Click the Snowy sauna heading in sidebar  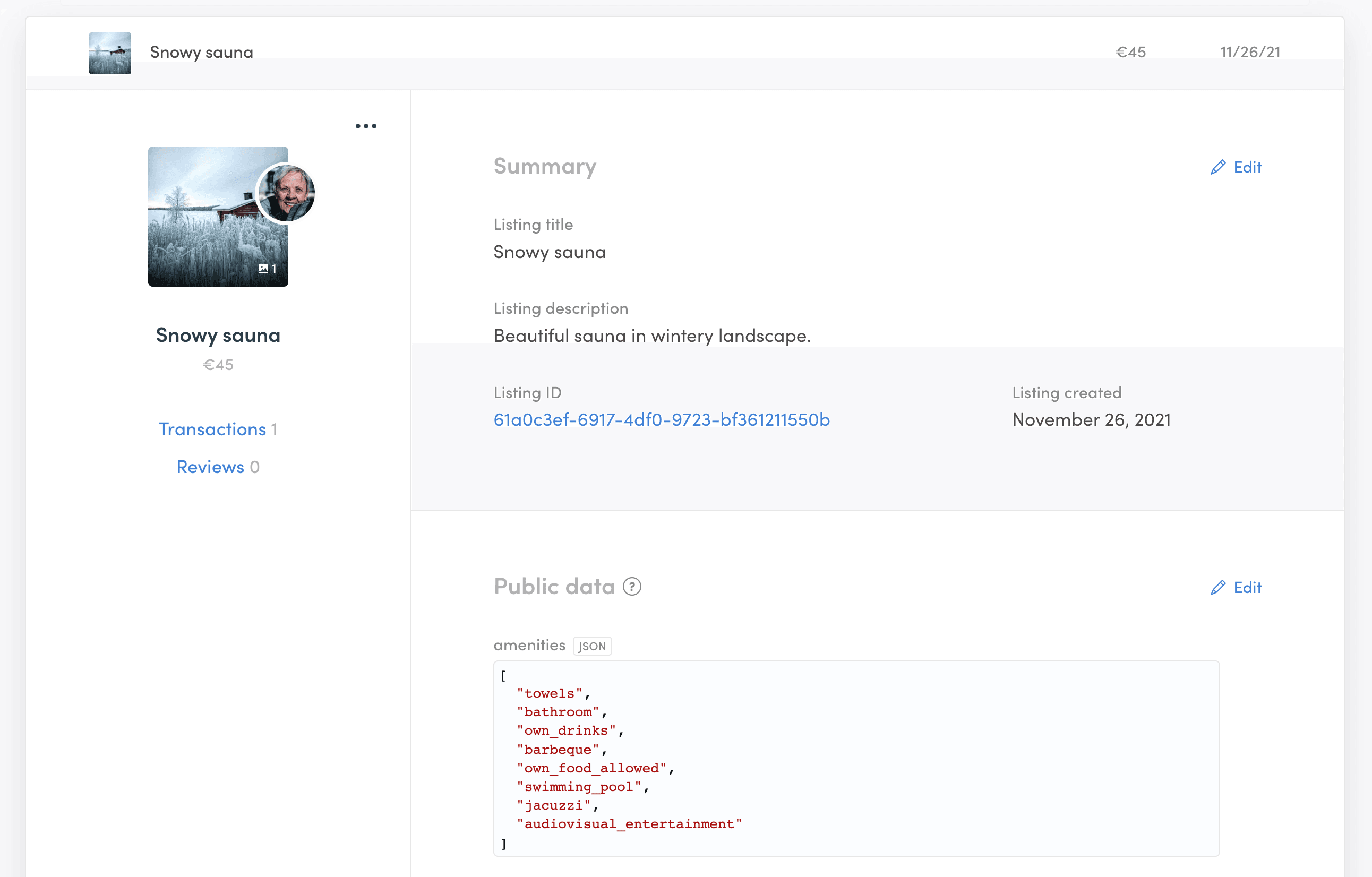click(x=218, y=335)
